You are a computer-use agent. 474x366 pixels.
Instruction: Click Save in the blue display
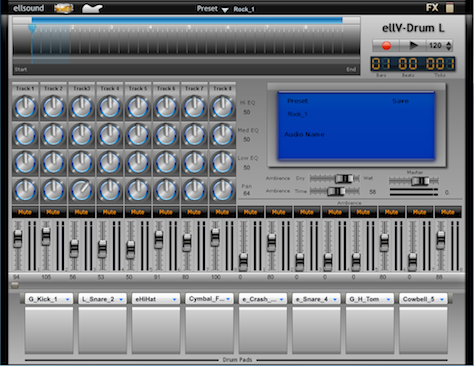coord(400,101)
